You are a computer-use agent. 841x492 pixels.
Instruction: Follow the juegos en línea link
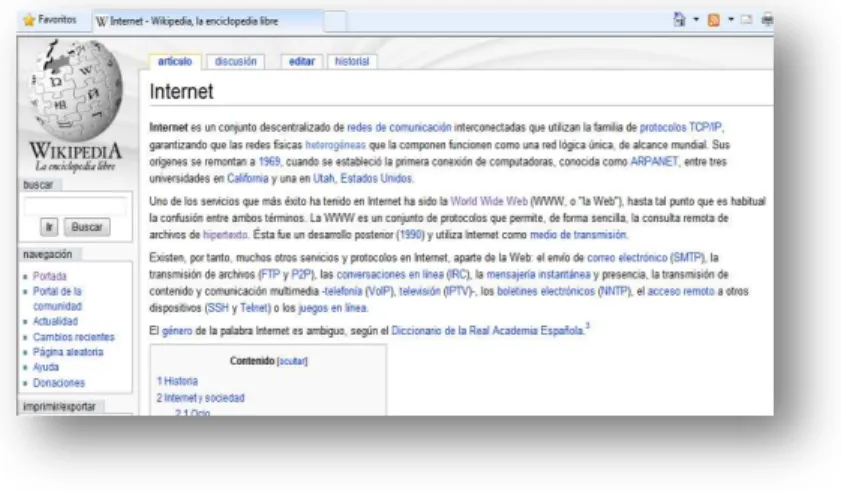point(333,308)
